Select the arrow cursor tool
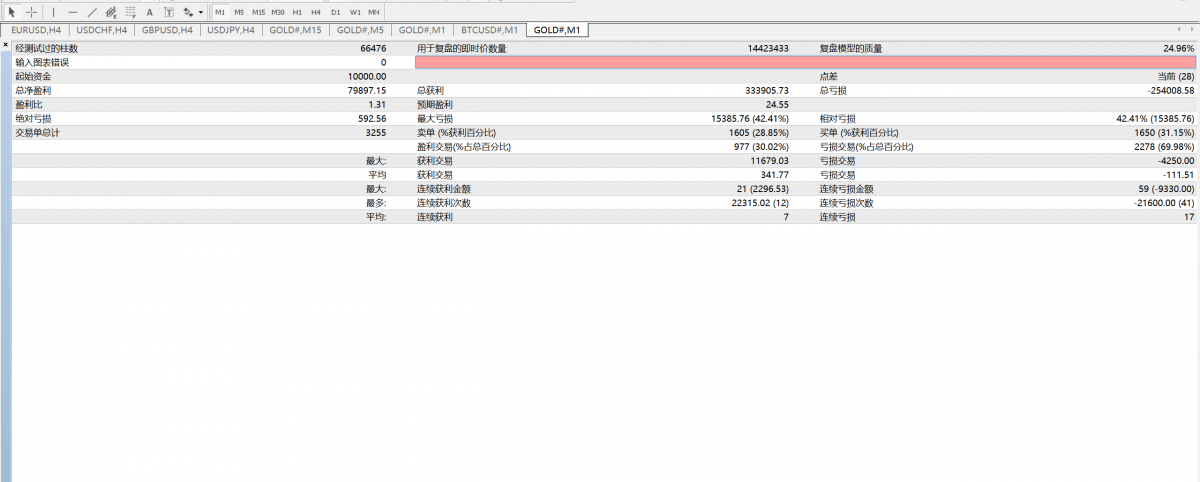This screenshot has height=482, width=1200. 12,12
